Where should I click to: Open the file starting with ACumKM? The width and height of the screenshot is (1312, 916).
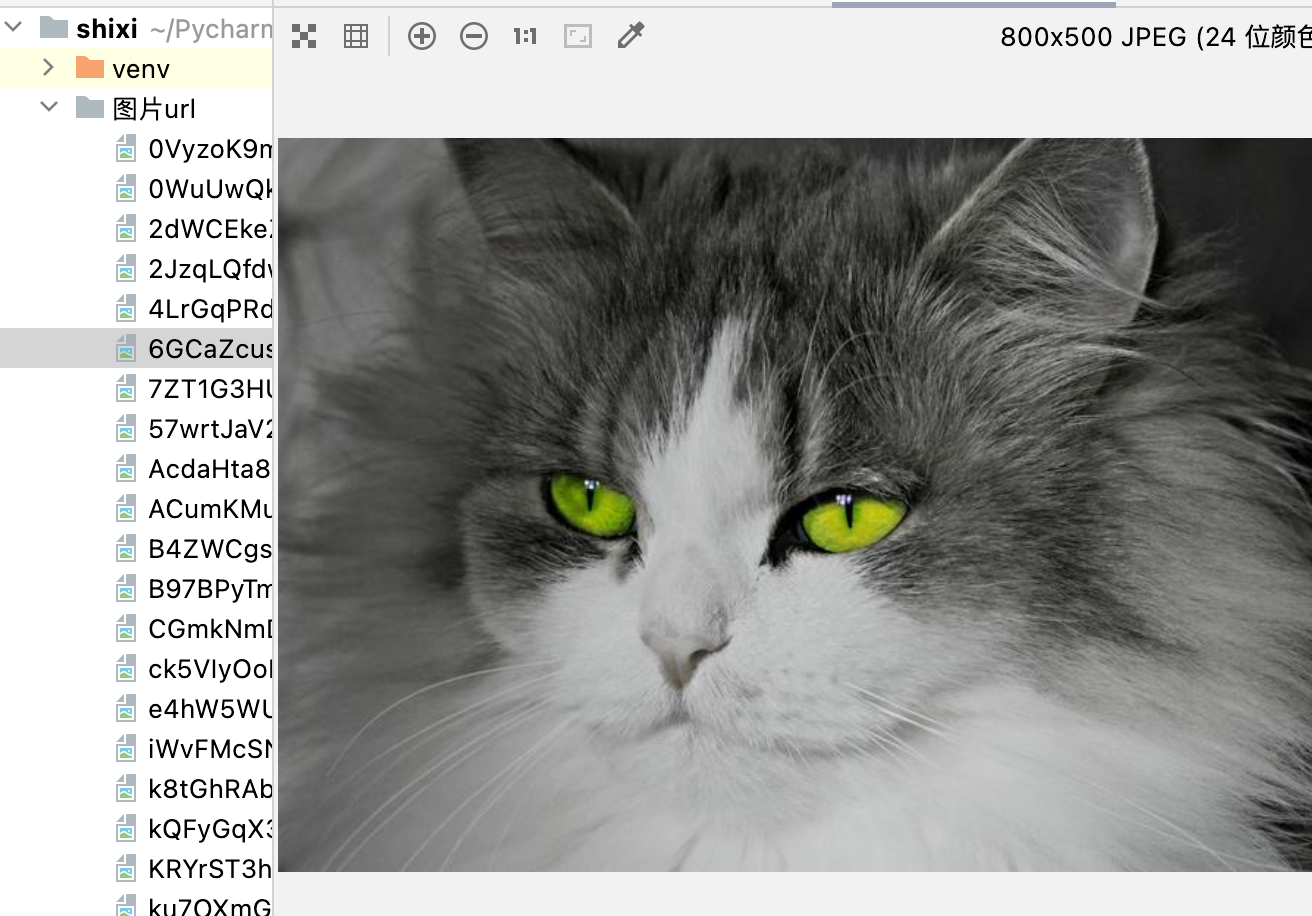(x=210, y=508)
